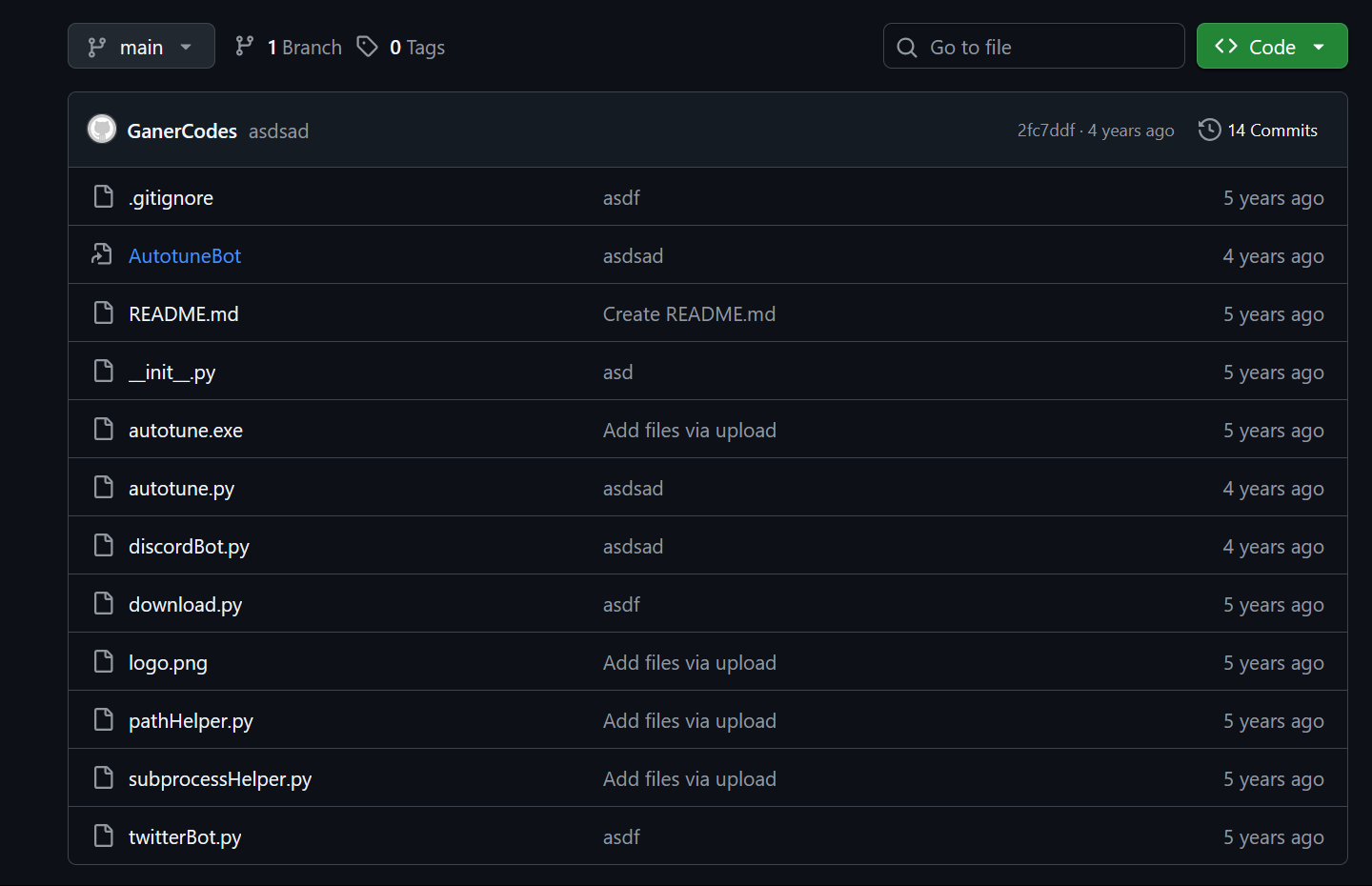Image resolution: width=1372 pixels, height=886 pixels.
Task: Open the AutotuneBot submodule link
Action: tap(185, 256)
